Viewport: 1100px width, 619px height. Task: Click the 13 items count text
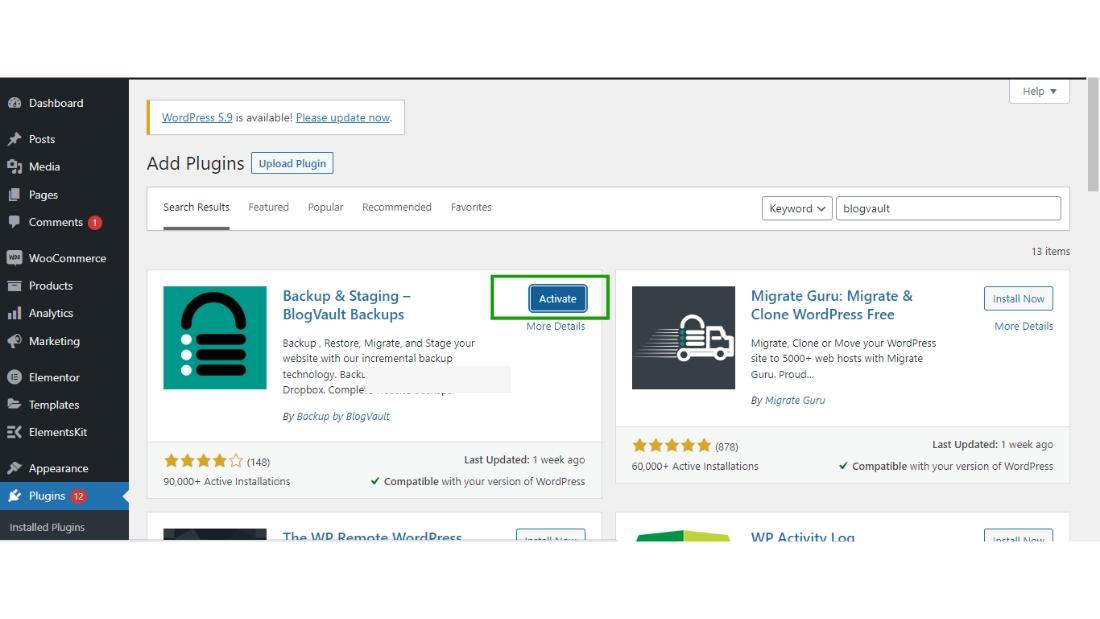(1050, 251)
